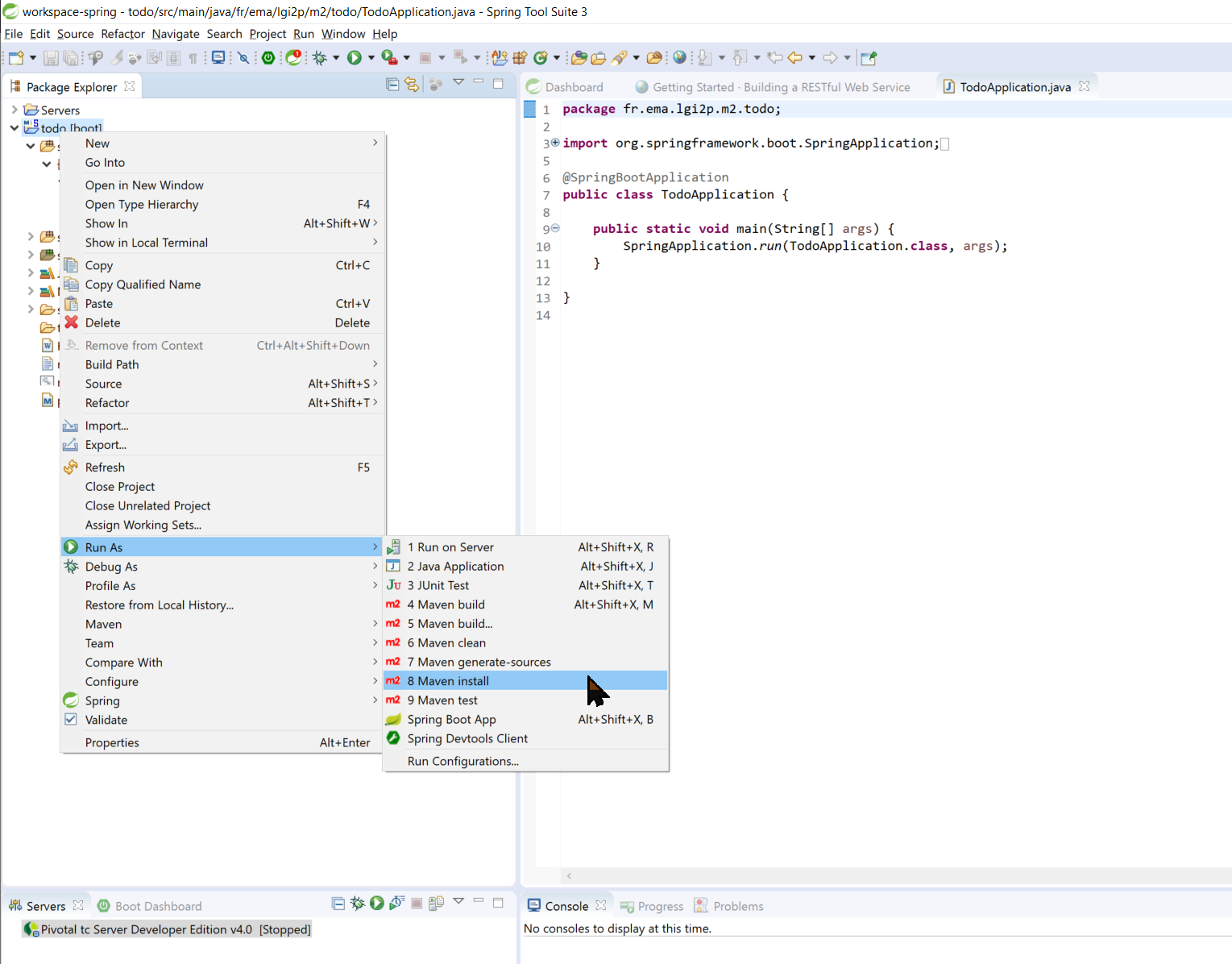Click the New Java Package toolbar icon
The height and width of the screenshot is (964, 1232).
click(x=520, y=58)
